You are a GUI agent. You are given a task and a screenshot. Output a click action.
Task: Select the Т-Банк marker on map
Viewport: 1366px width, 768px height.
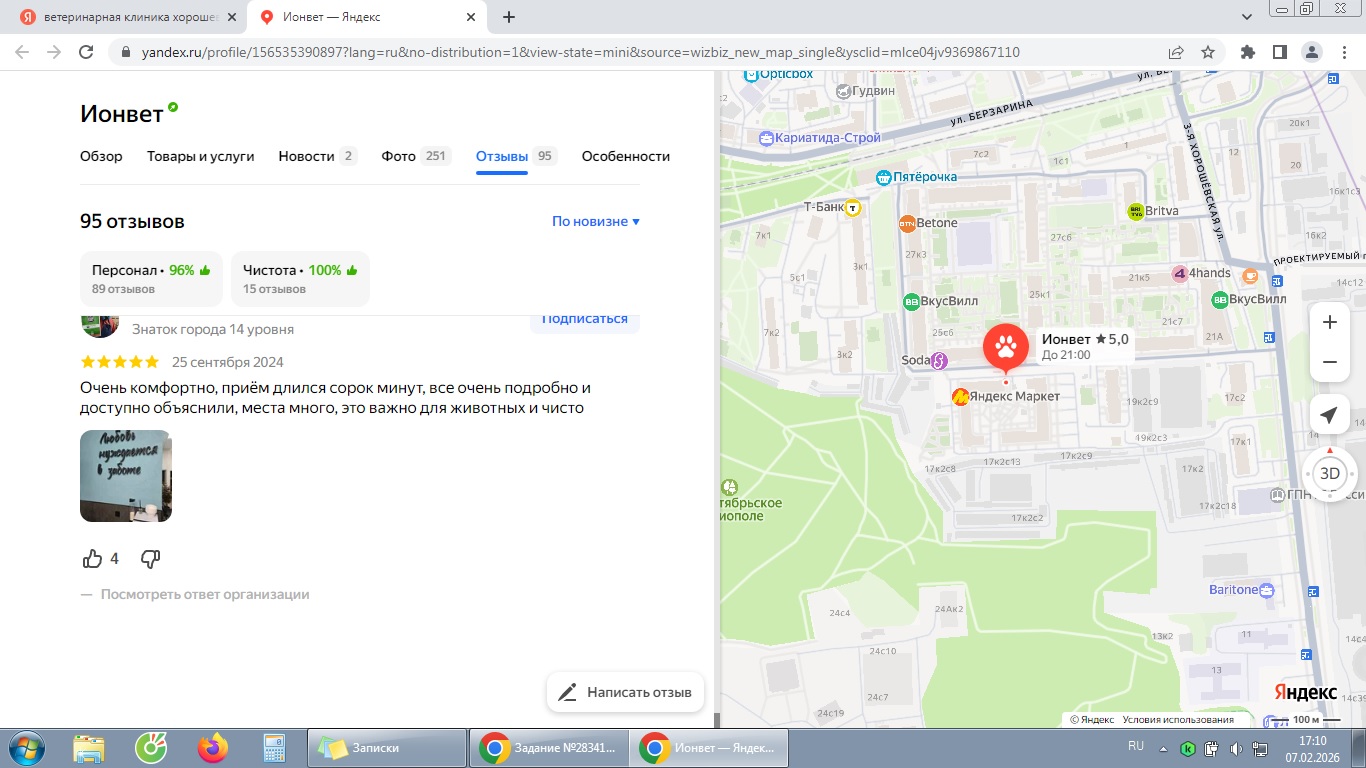(x=852, y=208)
